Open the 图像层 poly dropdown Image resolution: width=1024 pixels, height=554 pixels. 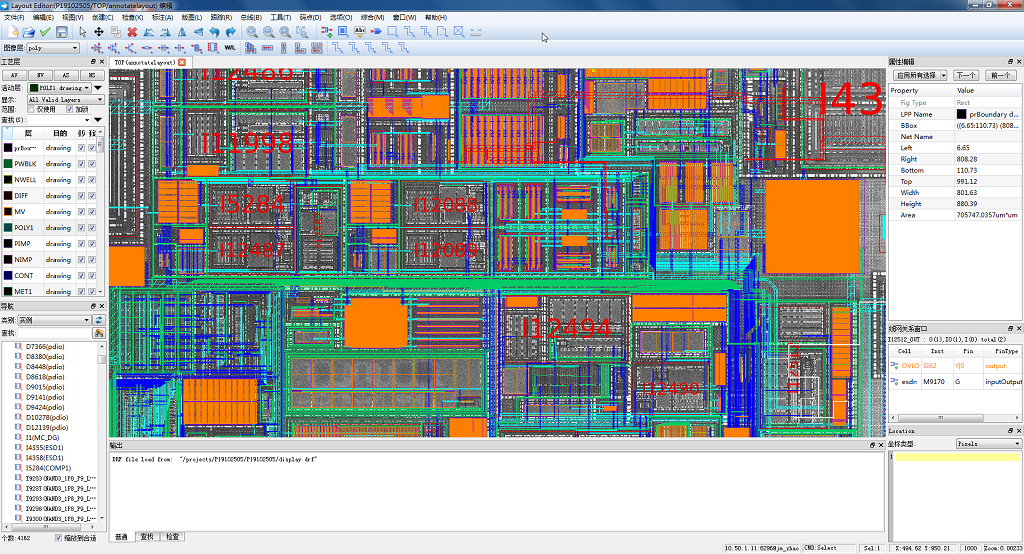pos(53,48)
